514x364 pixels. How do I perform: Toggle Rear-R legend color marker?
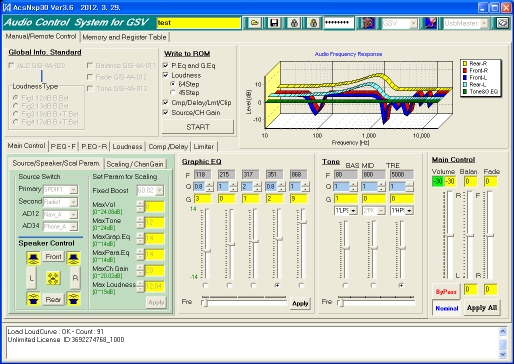click(465, 63)
